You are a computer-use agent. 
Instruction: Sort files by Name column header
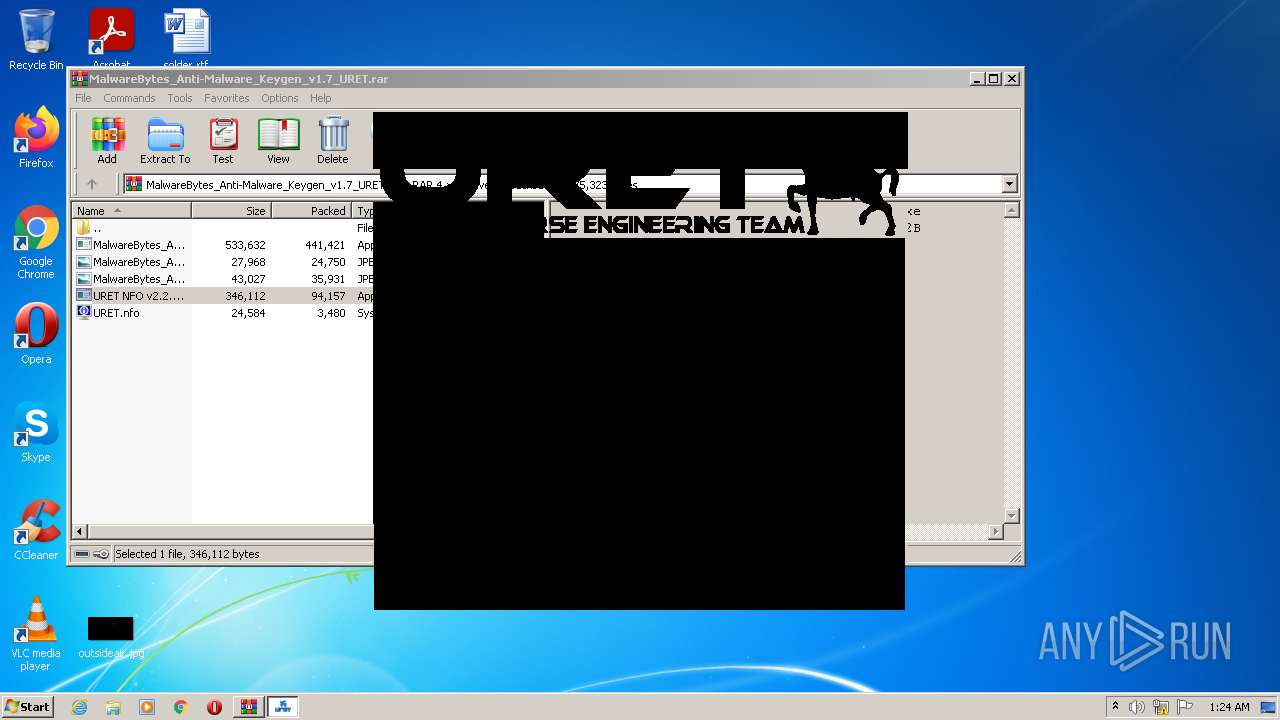[131, 210]
